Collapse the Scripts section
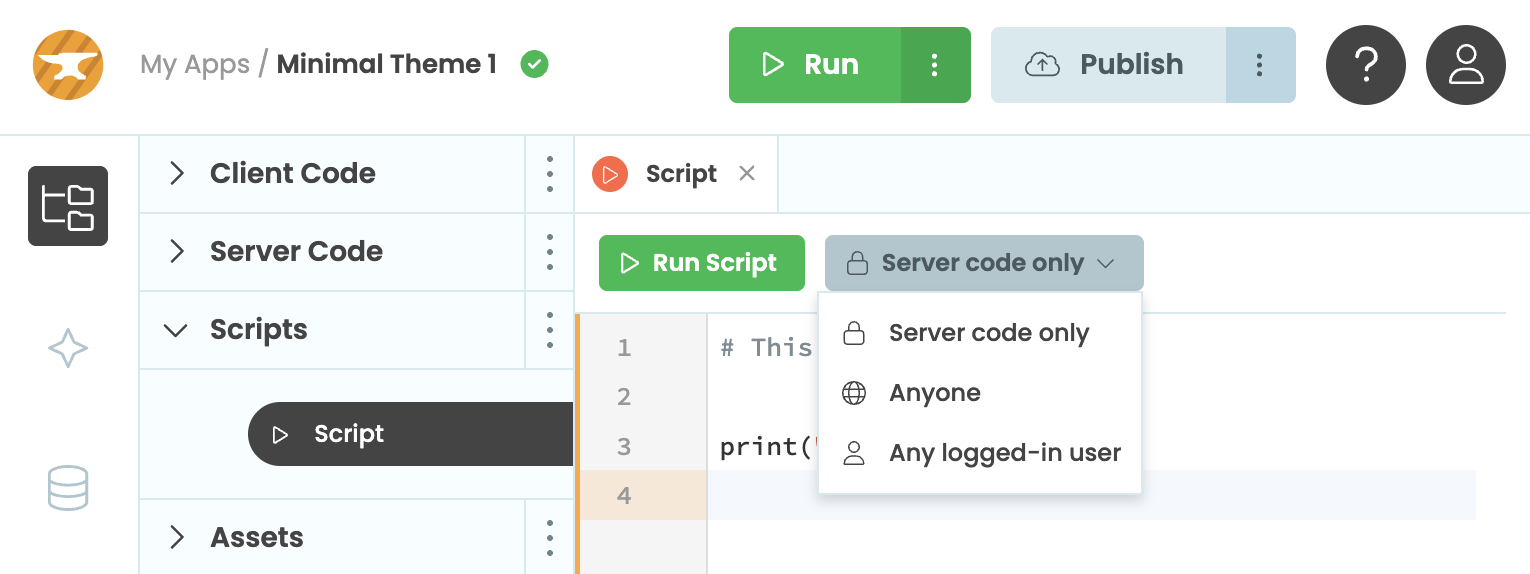 pyautogui.click(x=332, y=330)
